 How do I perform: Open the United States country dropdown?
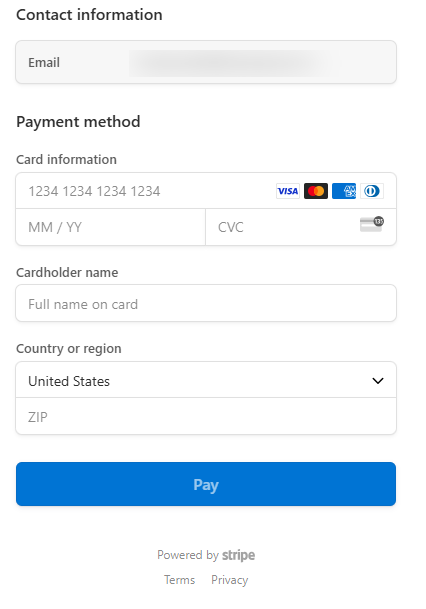pos(206,380)
